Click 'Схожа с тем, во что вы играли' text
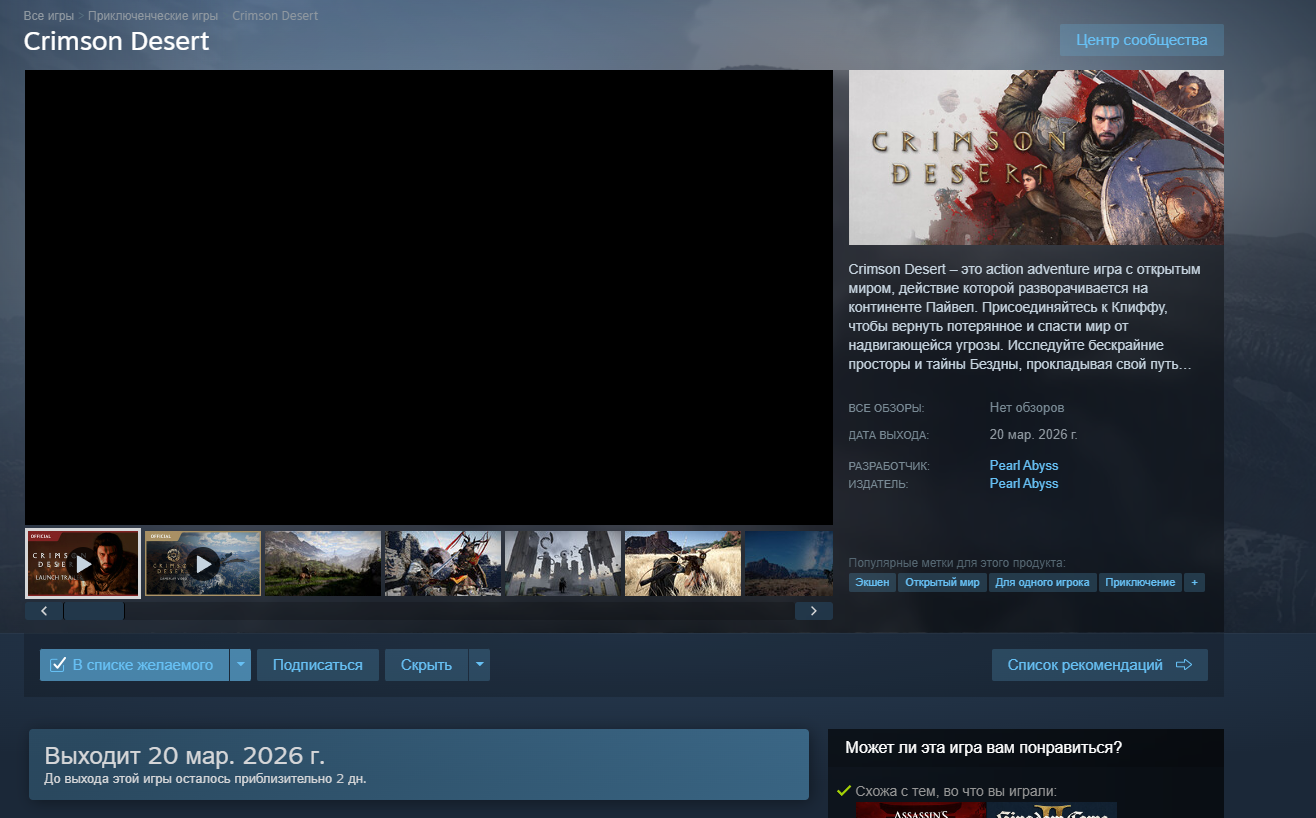Image resolution: width=1316 pixels, height=818 pixels. (956, 791)
